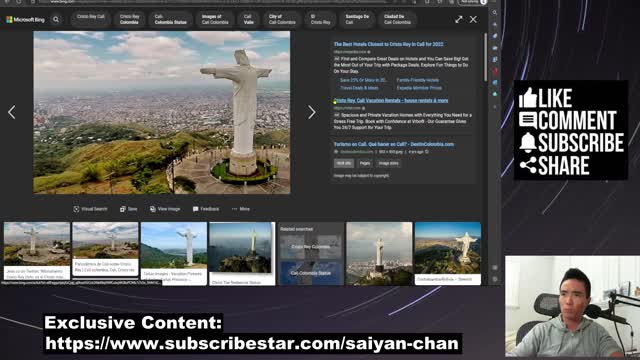Open the Christ The Redeemer Statue thumbnail
Image resolution: width=640 pixels, height=360 pixels.
(242, 253)
